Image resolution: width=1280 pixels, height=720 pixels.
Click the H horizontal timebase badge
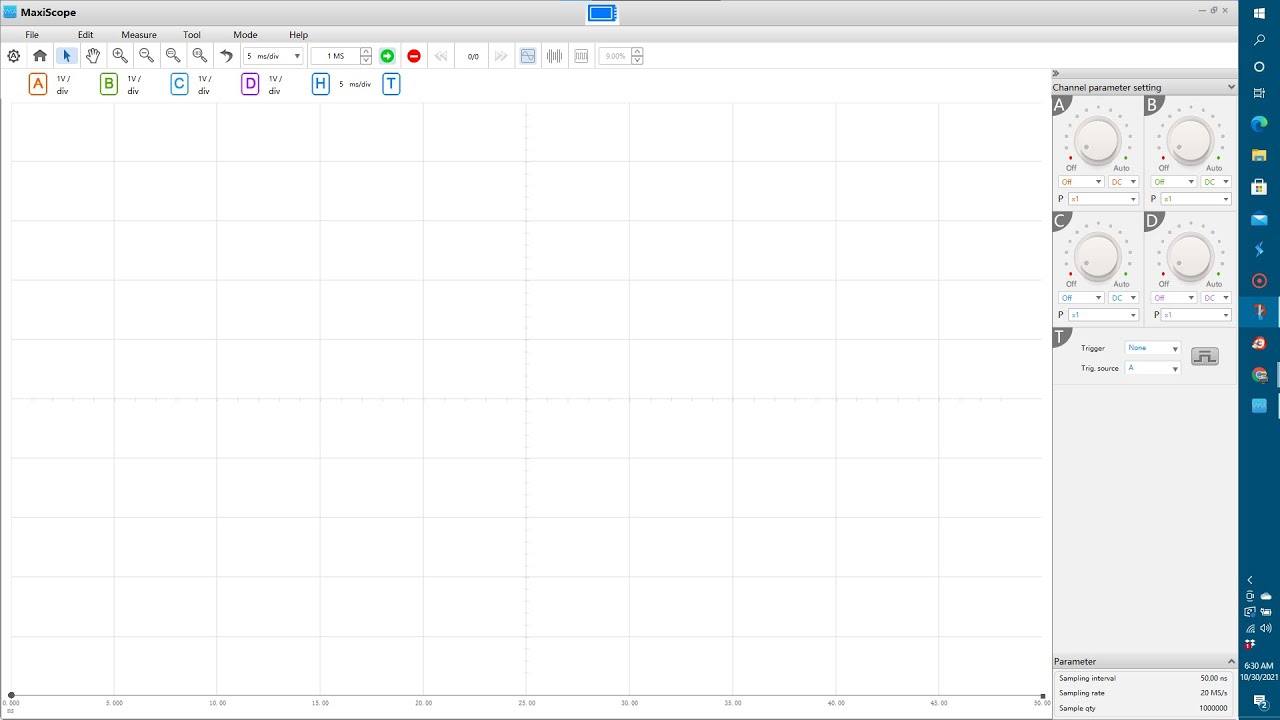coord(320,84)
